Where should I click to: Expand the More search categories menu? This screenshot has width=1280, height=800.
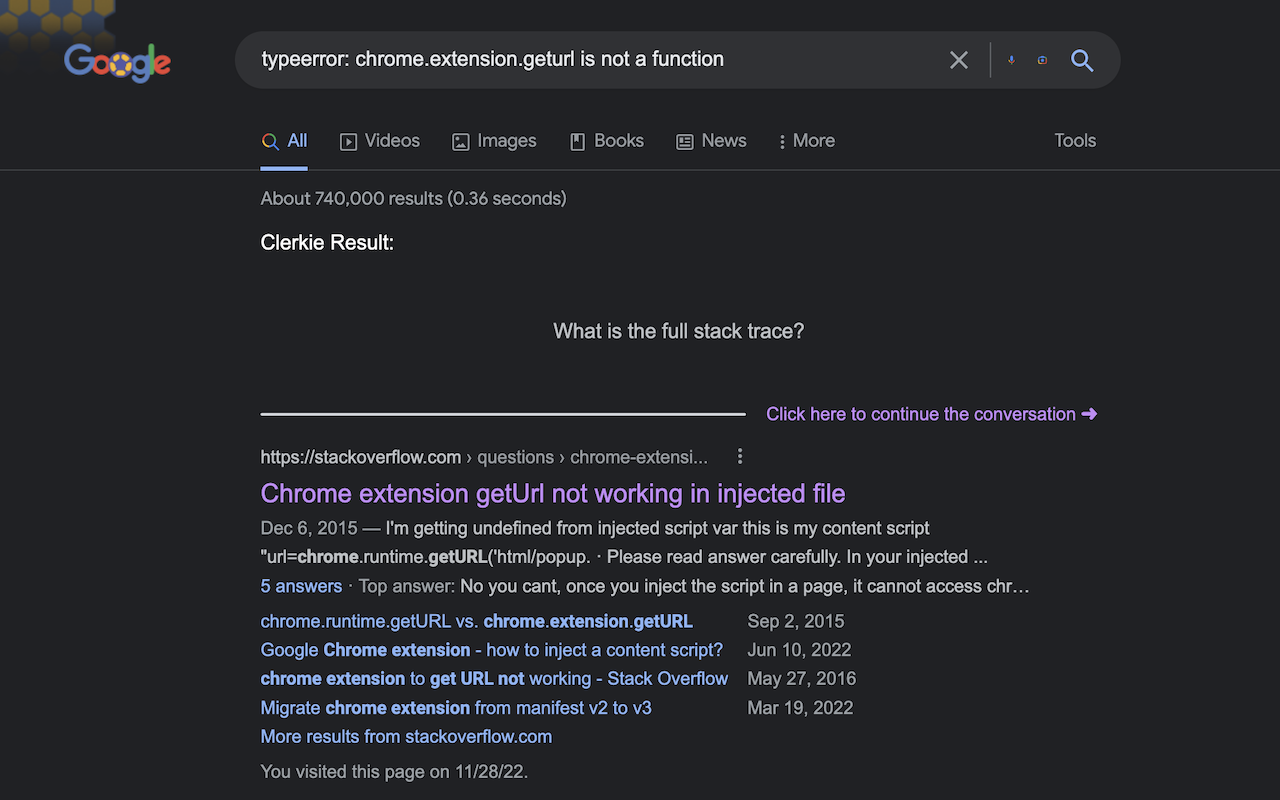806,141
